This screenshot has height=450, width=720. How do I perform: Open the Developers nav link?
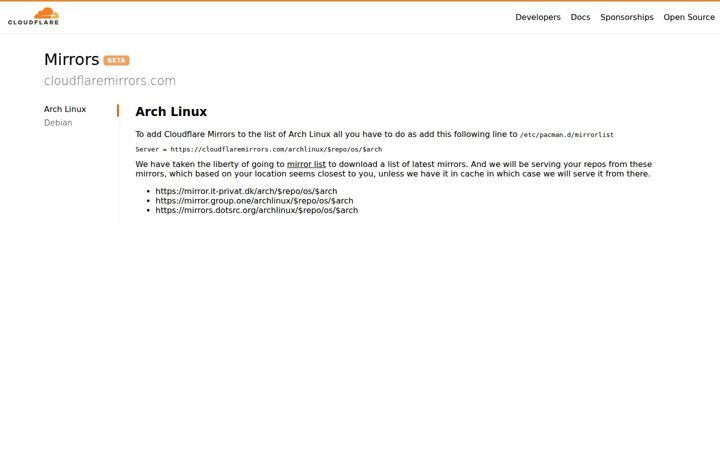pyautogui.click(x=538, y=17)
